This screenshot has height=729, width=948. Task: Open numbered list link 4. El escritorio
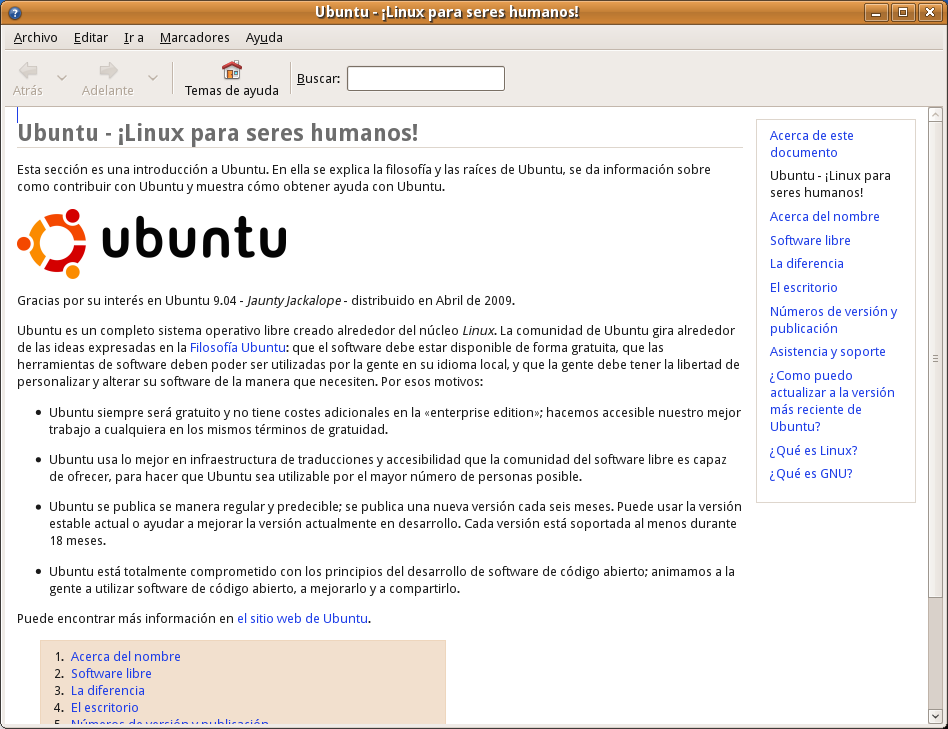tap(105, 707)
